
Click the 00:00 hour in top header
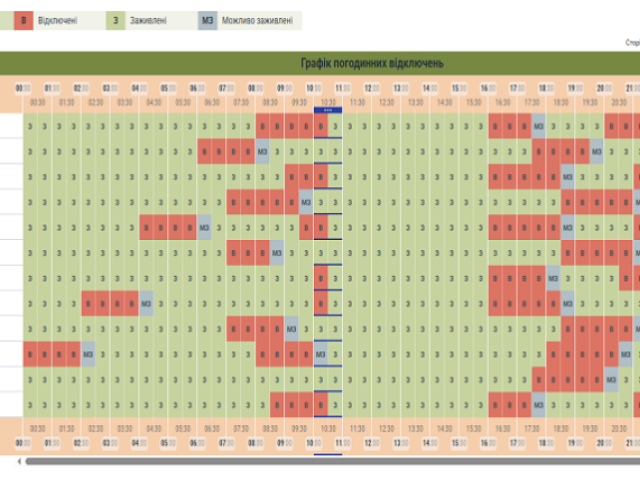coord(23,88)
